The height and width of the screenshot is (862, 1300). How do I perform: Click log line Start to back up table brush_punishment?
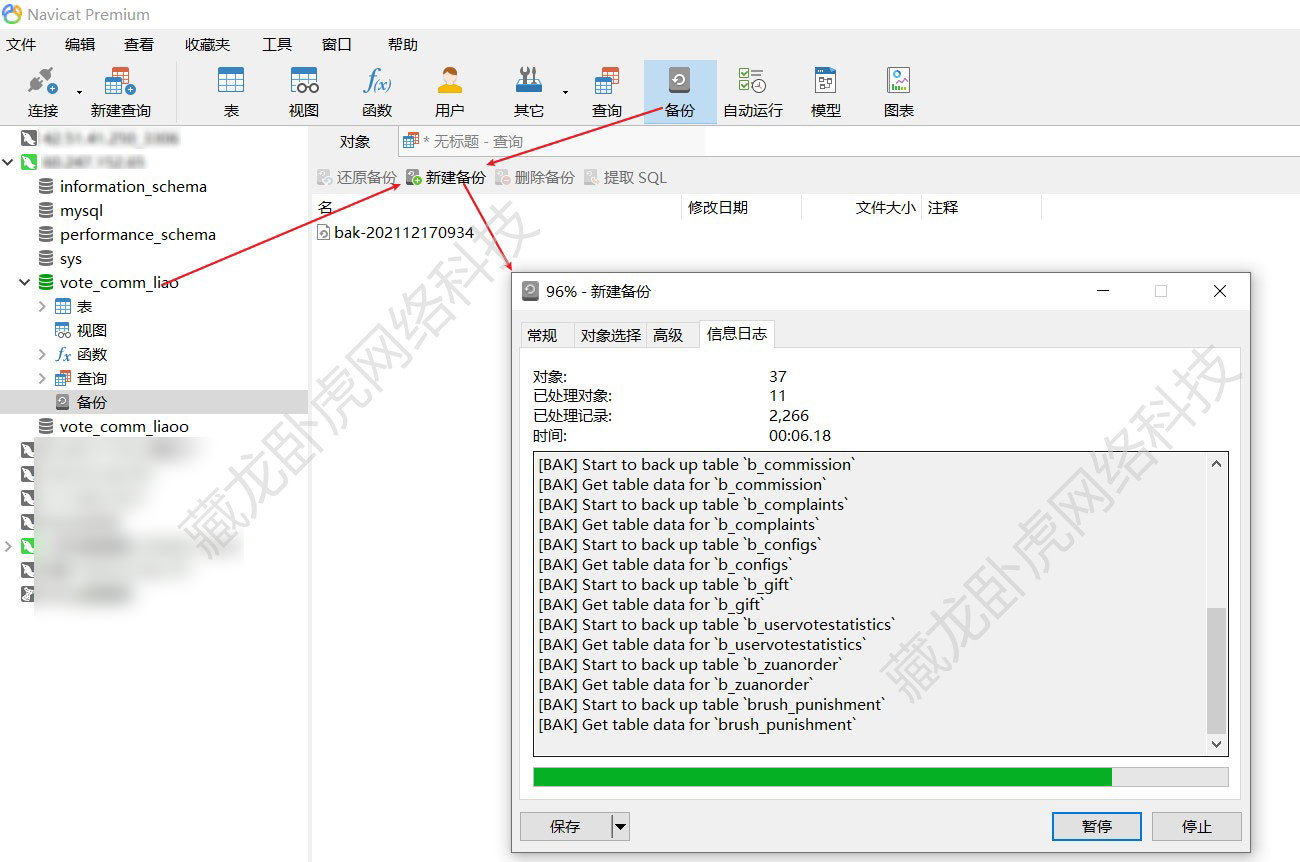click(x=712, y=704)
